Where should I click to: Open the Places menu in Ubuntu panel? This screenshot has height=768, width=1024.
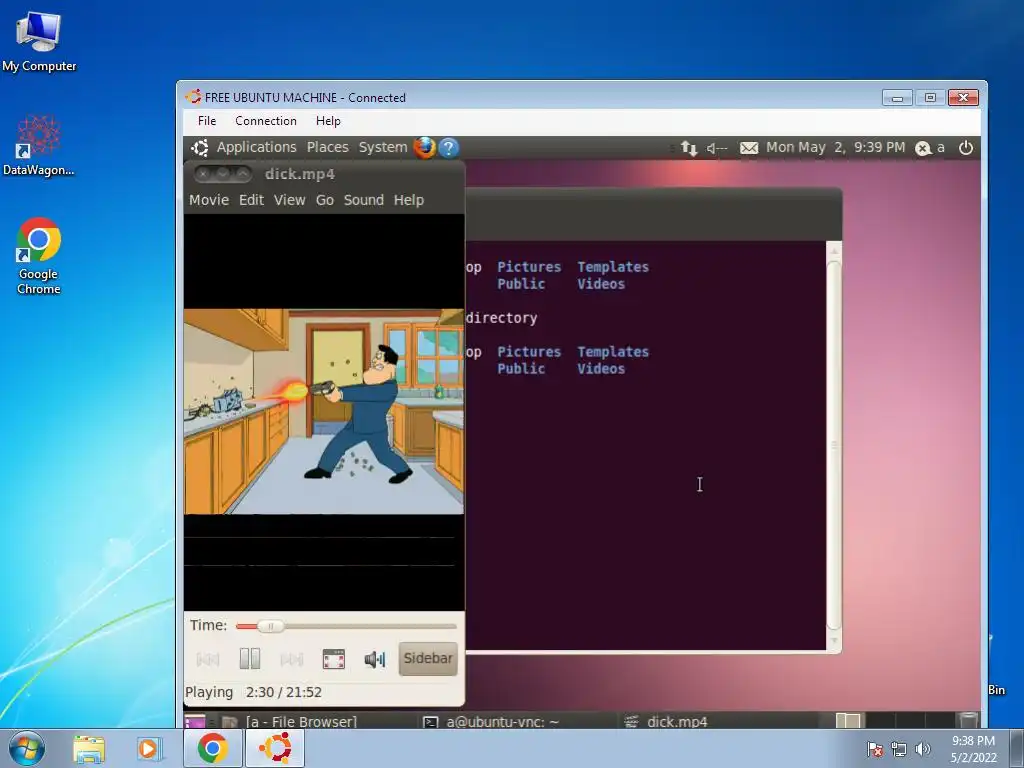(x=328, y=148)
